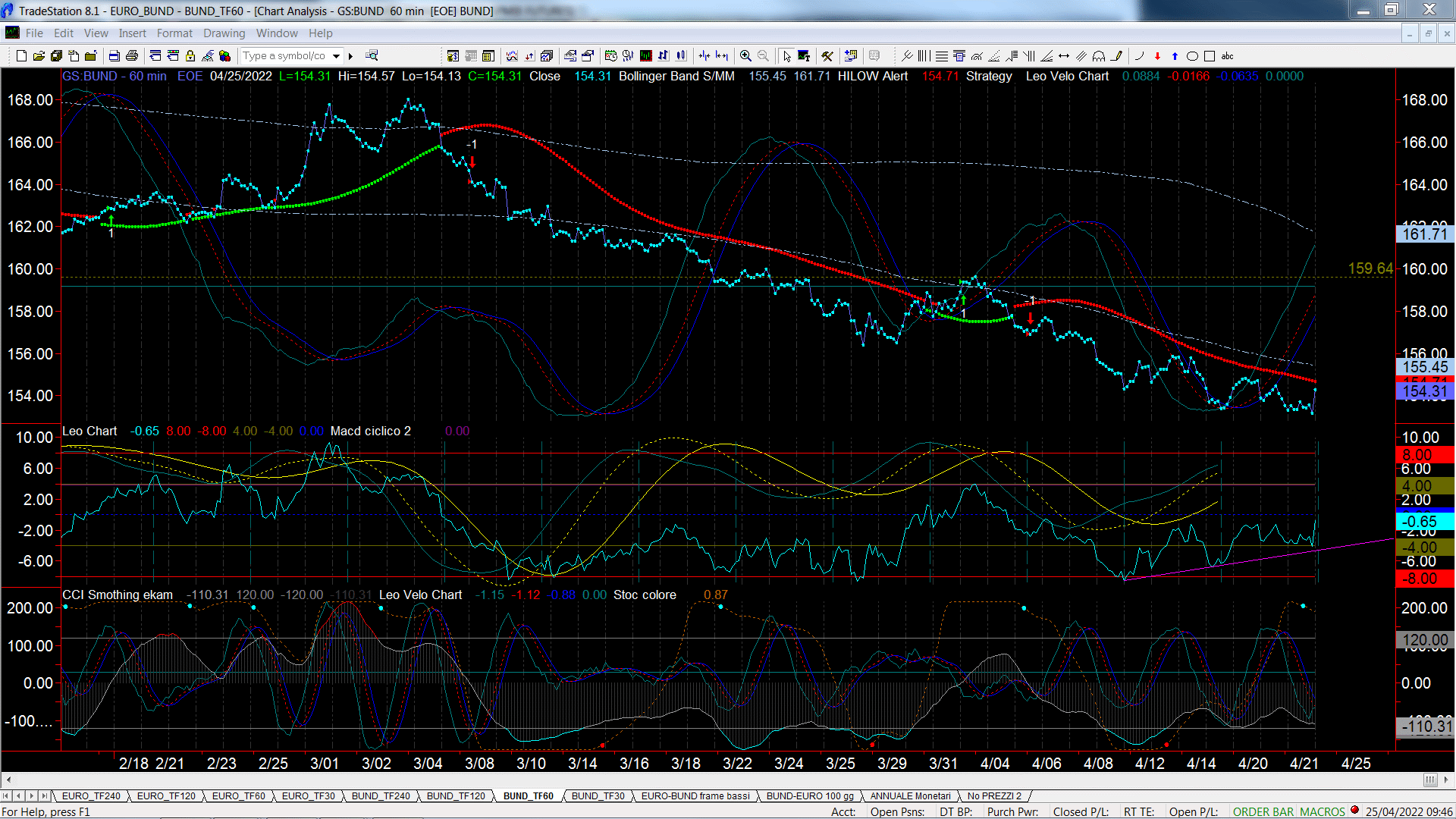Screen dimensions: 1456x819
Task: Switch to the EURO_TF60 tab
Action: (238, 795)
